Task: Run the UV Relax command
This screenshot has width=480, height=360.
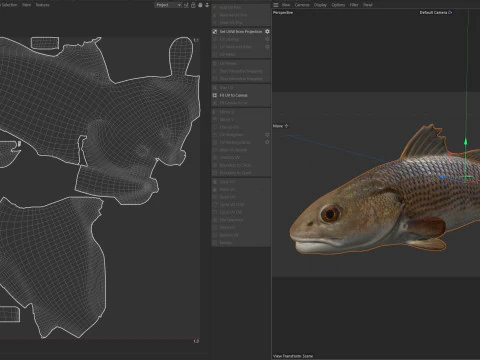Action: (228, 63)
